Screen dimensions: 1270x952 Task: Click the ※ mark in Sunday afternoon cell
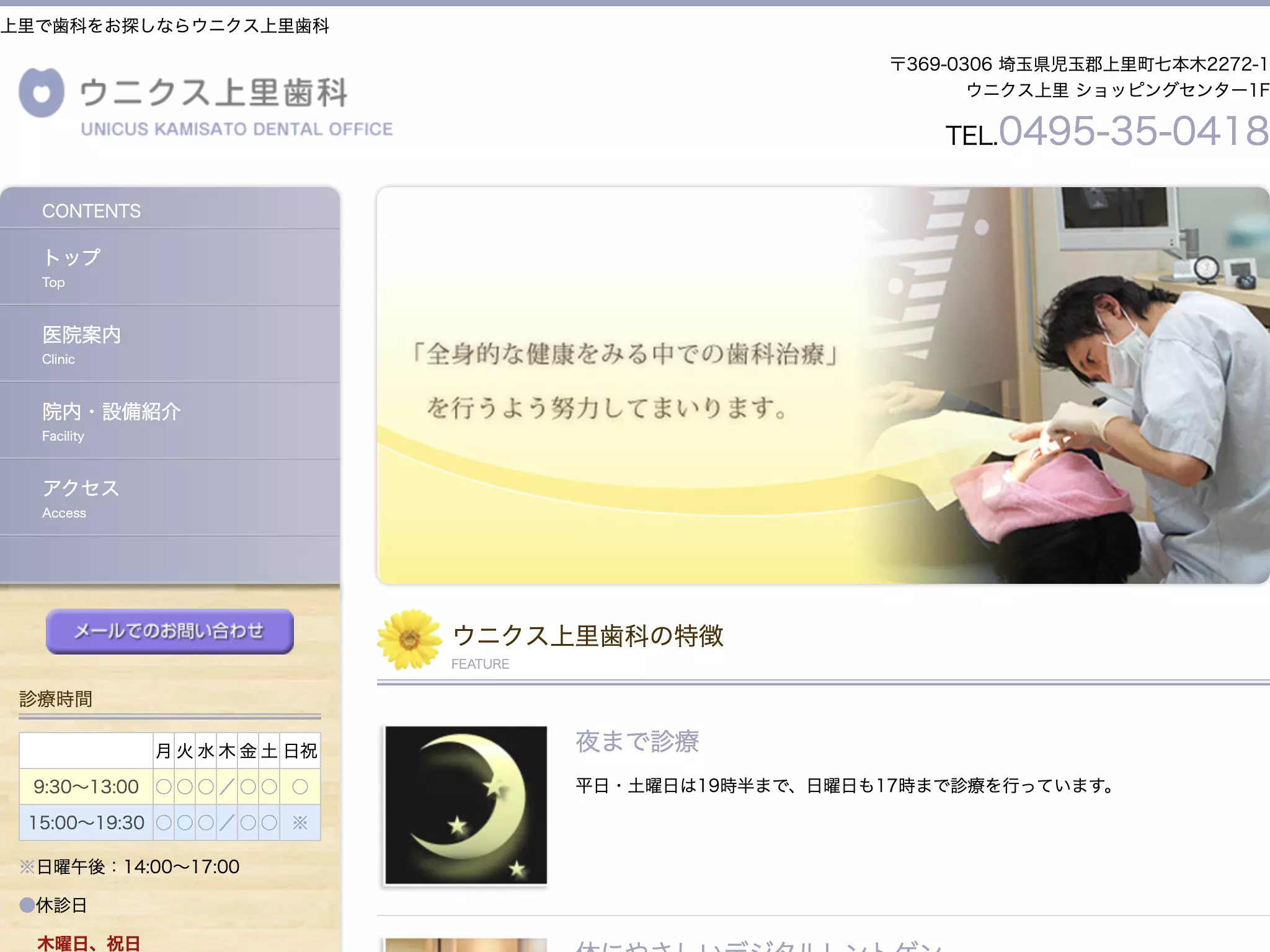point(300,822)
